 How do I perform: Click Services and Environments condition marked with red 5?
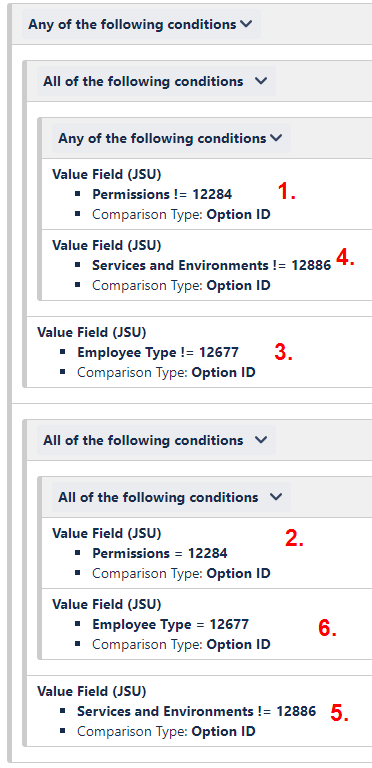196,711
